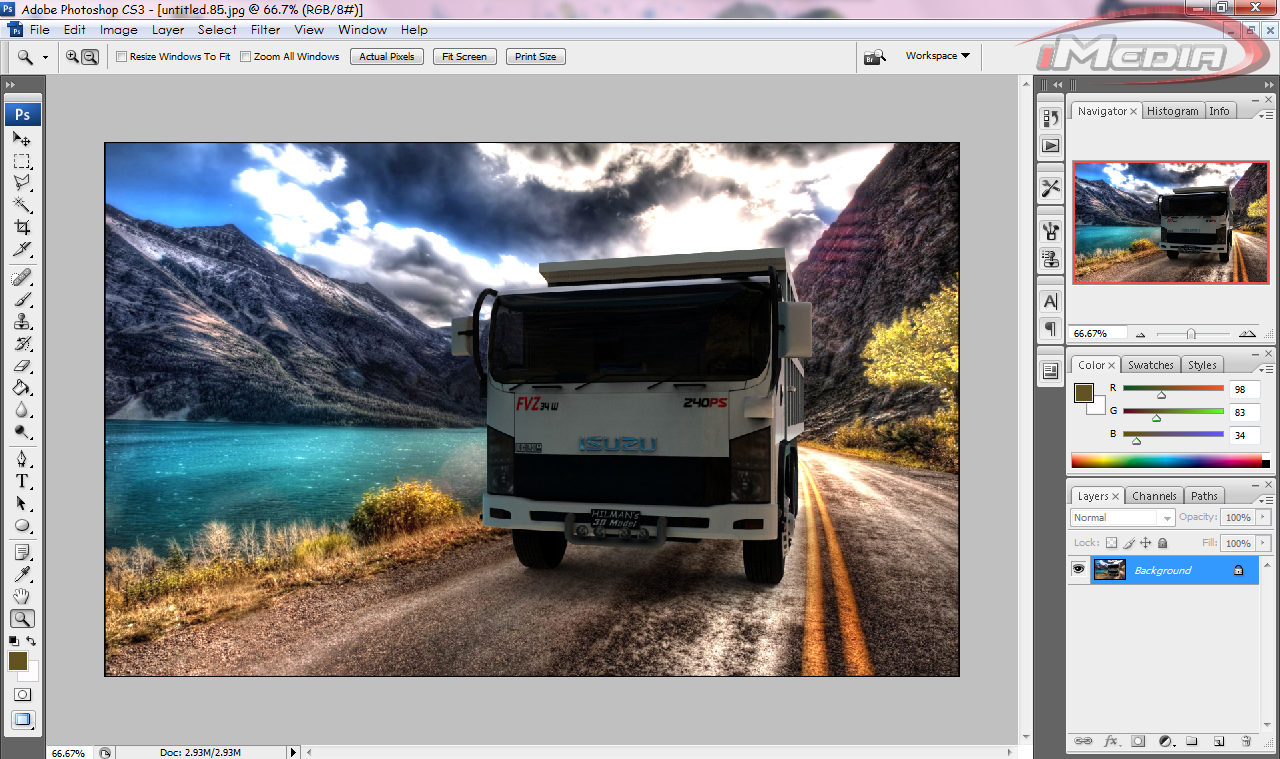This screenshot has height=759, width=1280.
Task: Open the Brushes panel icon
Action: pyautogui.click(x=1050, y=232)
